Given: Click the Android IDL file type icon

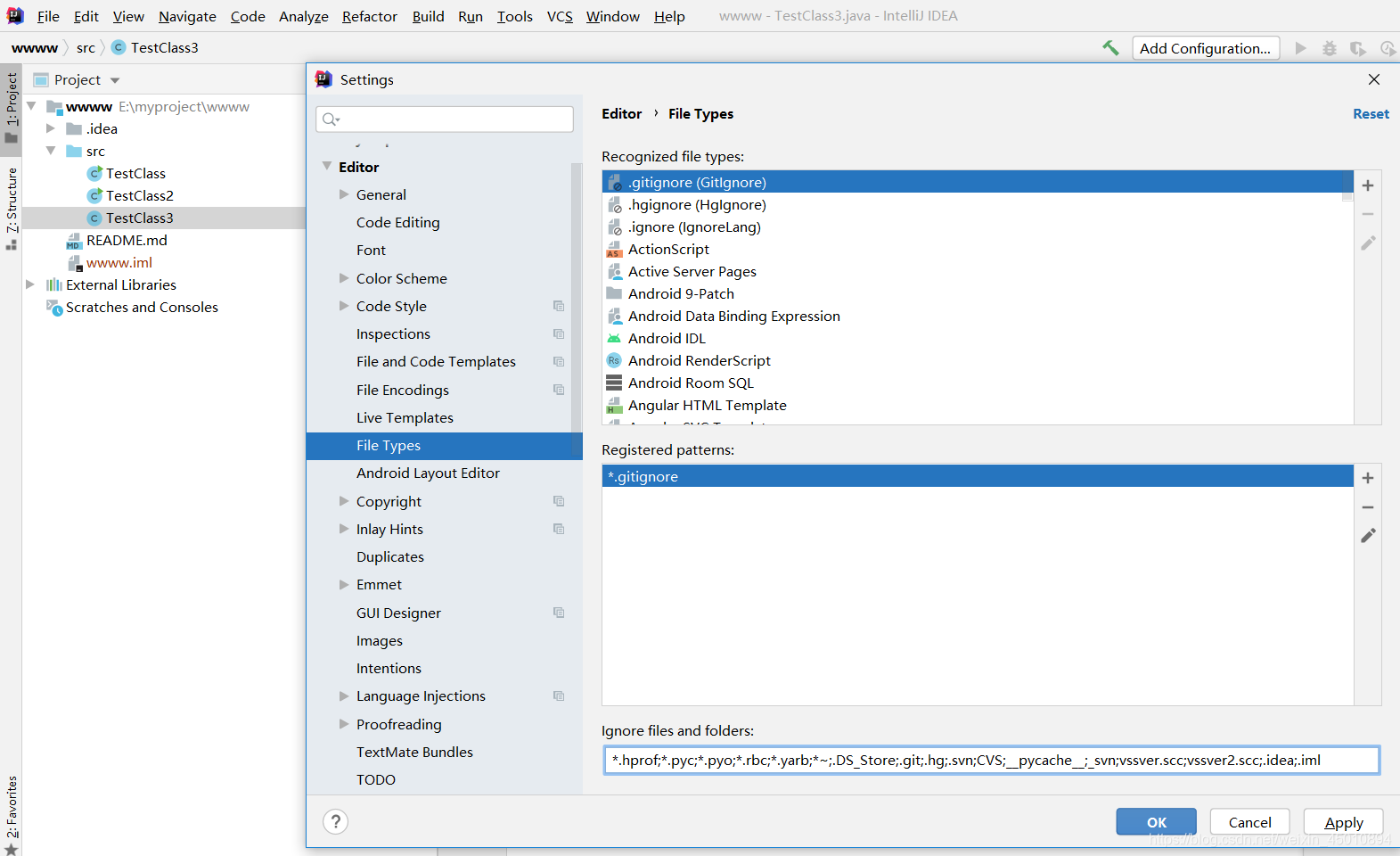Looking at the screenshot, I should [x=614, y=338].
